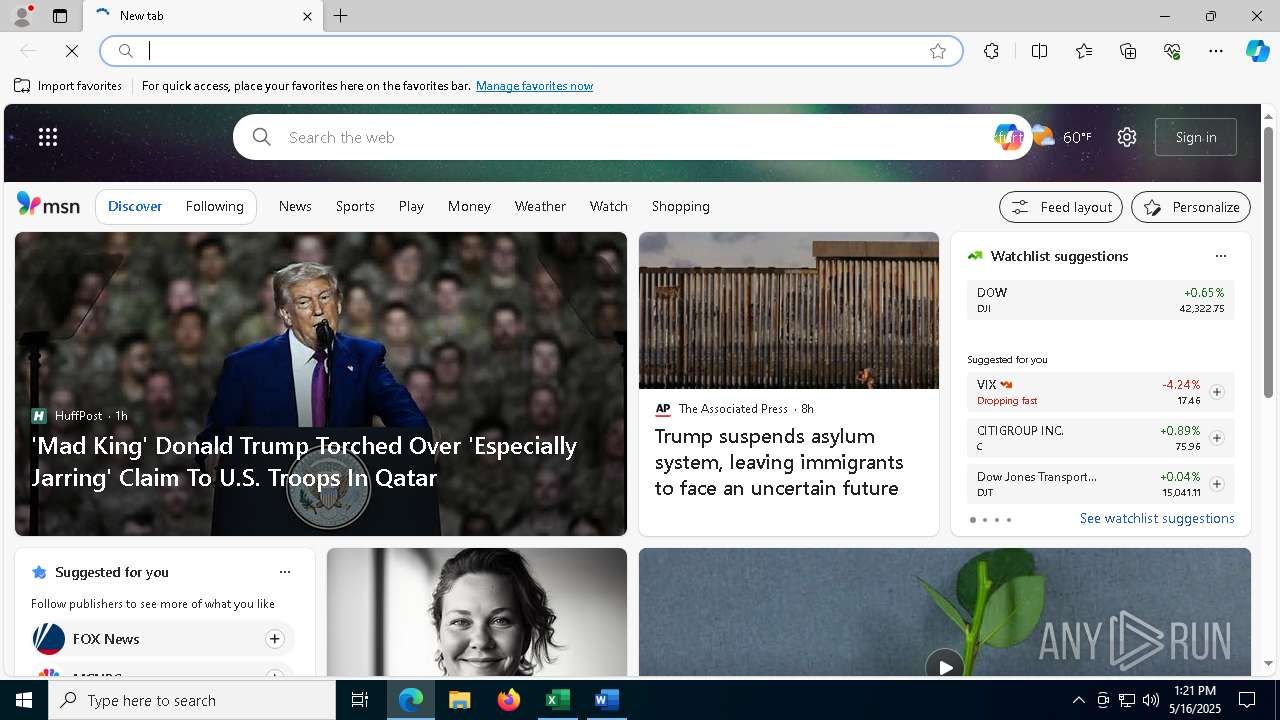The image size is (1280, 720).
Task: Add CITIGROUP INC. to watchlist
Action: coord(1216,438)
